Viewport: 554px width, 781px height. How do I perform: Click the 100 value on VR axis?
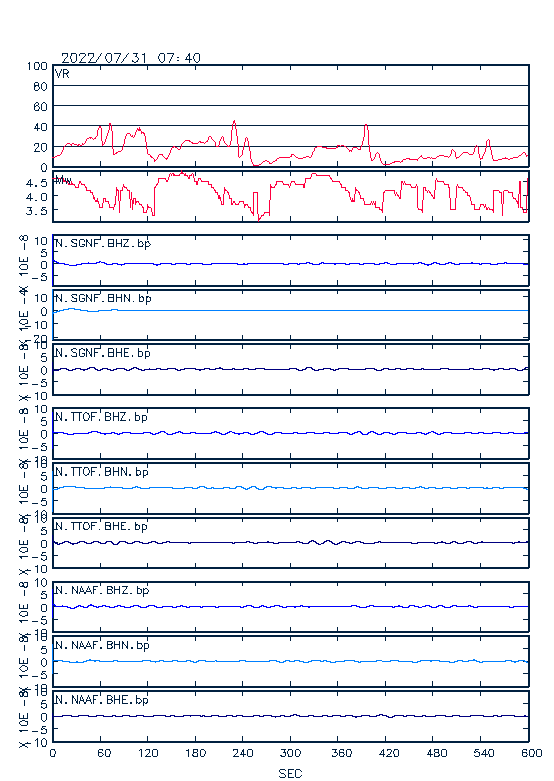37,66
